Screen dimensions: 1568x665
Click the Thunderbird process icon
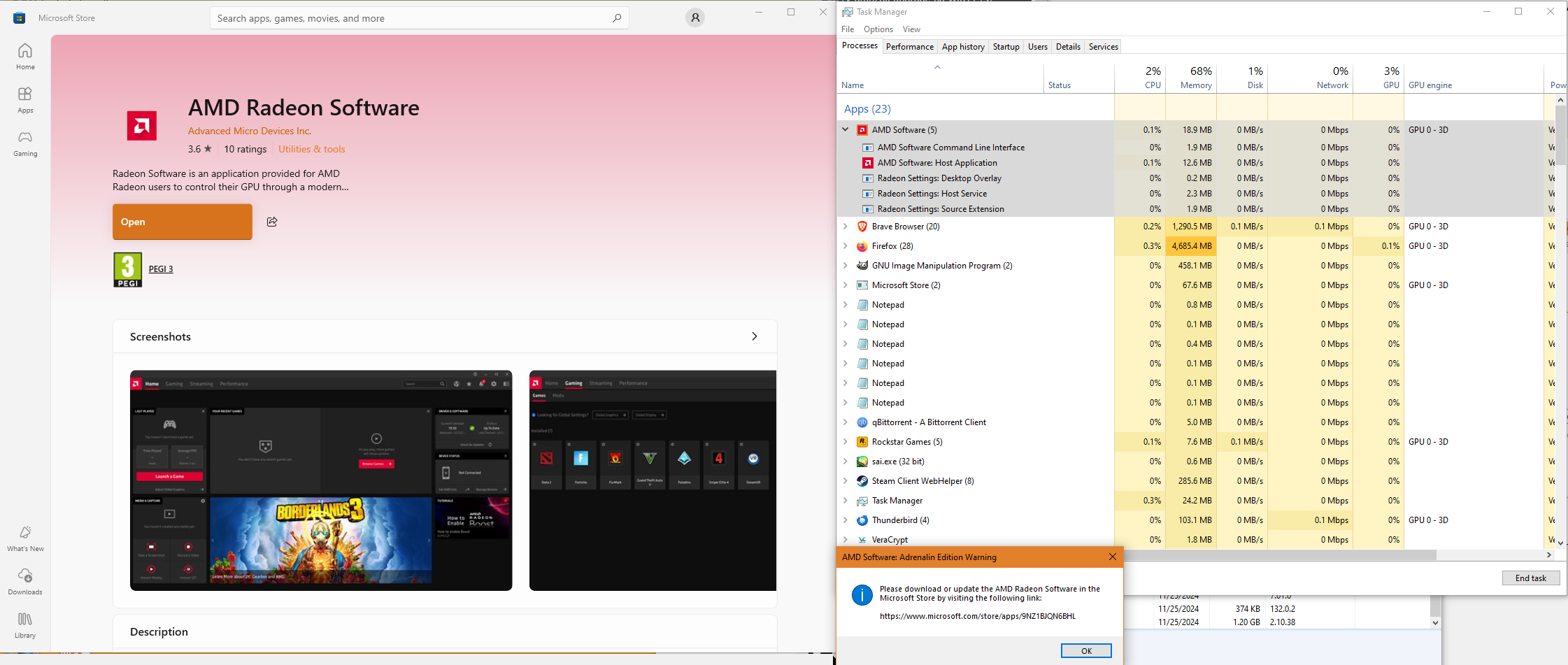click(x=862, y=520)
